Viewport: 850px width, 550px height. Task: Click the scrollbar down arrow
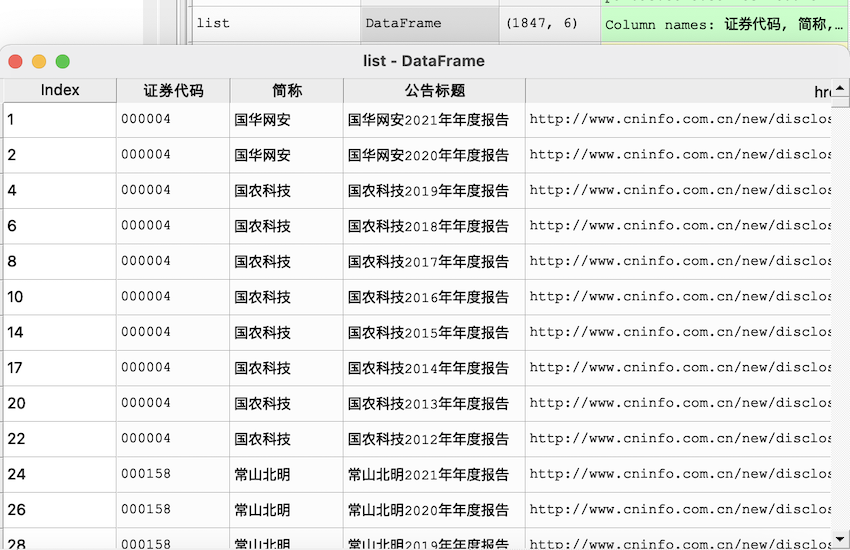(840, 540)
